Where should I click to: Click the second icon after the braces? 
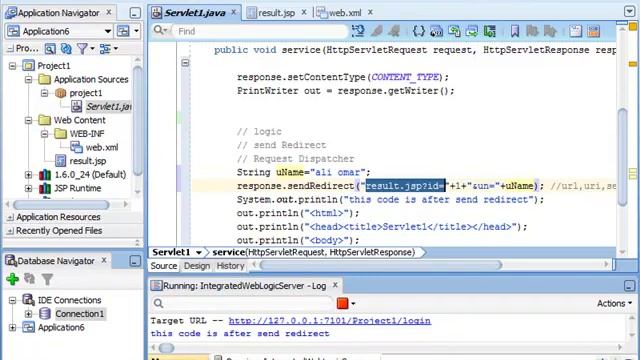454,31
